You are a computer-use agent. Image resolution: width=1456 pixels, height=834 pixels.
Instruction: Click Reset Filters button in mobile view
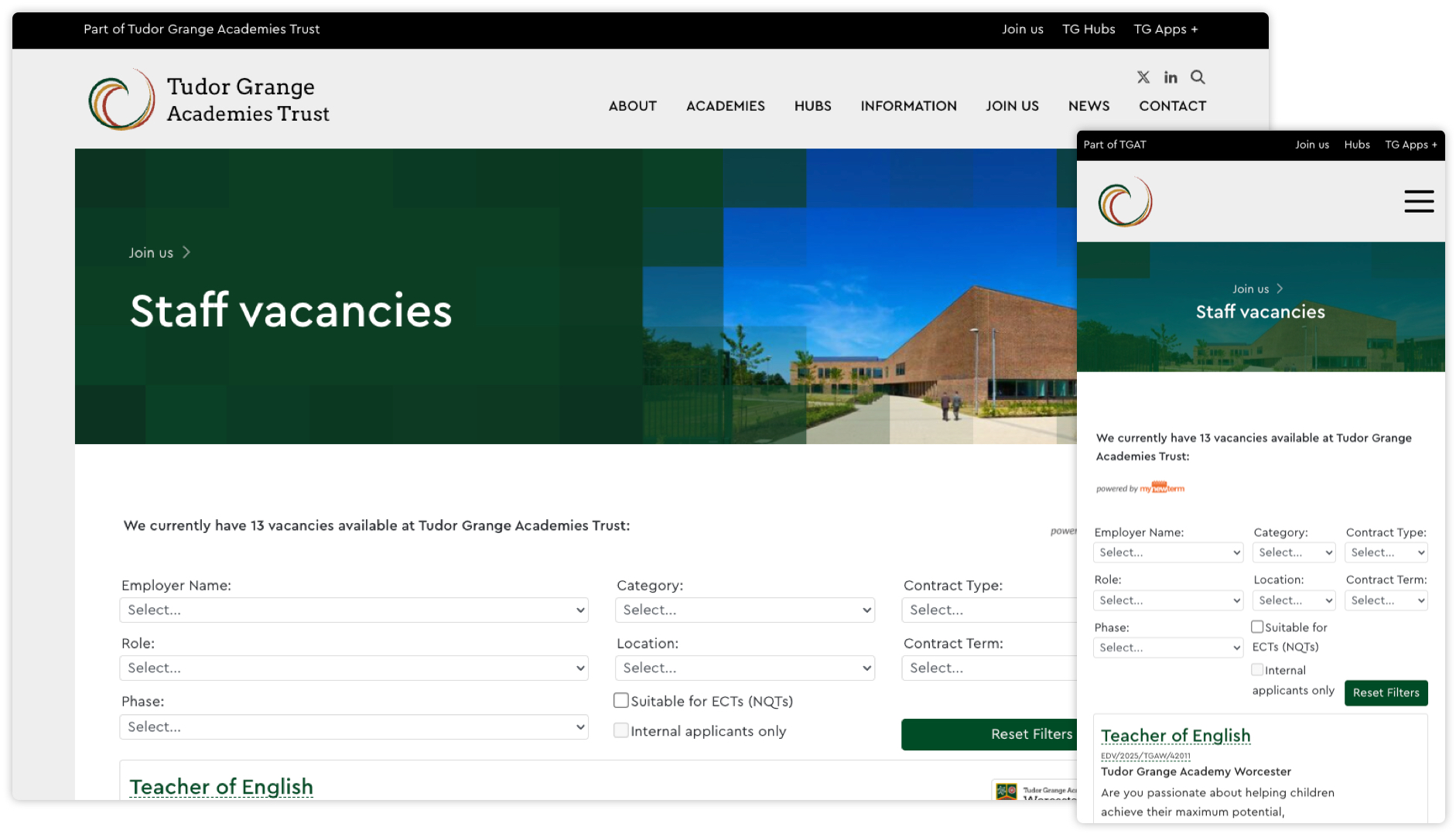pos(1386,692)
